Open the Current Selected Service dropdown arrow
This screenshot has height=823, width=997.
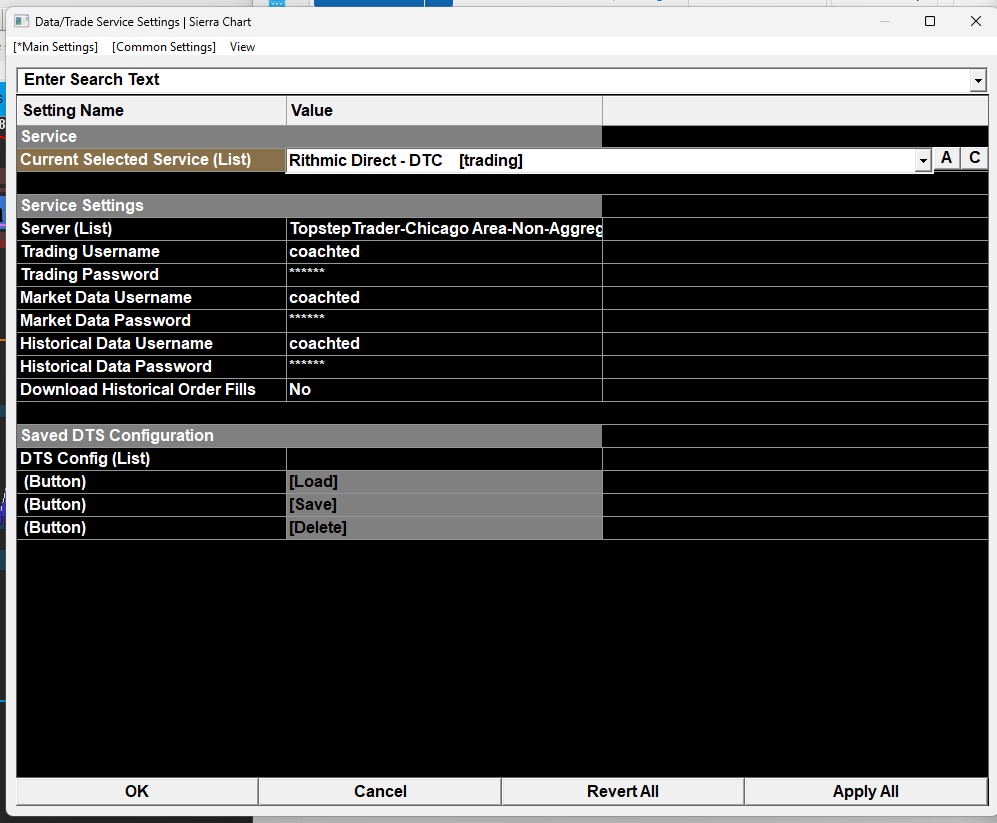click(x=923, y=161)
